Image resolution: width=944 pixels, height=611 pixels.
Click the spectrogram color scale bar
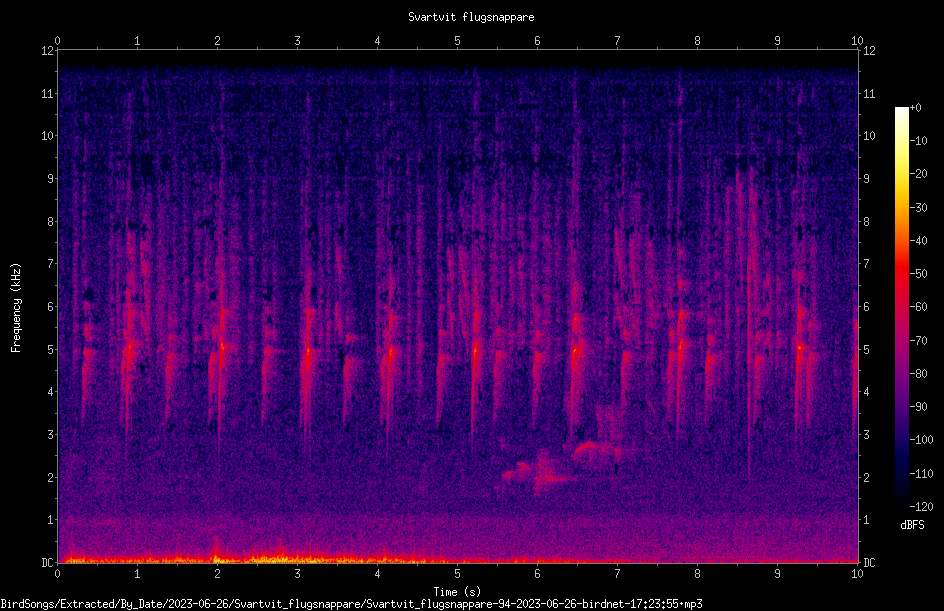coord(901,307)
